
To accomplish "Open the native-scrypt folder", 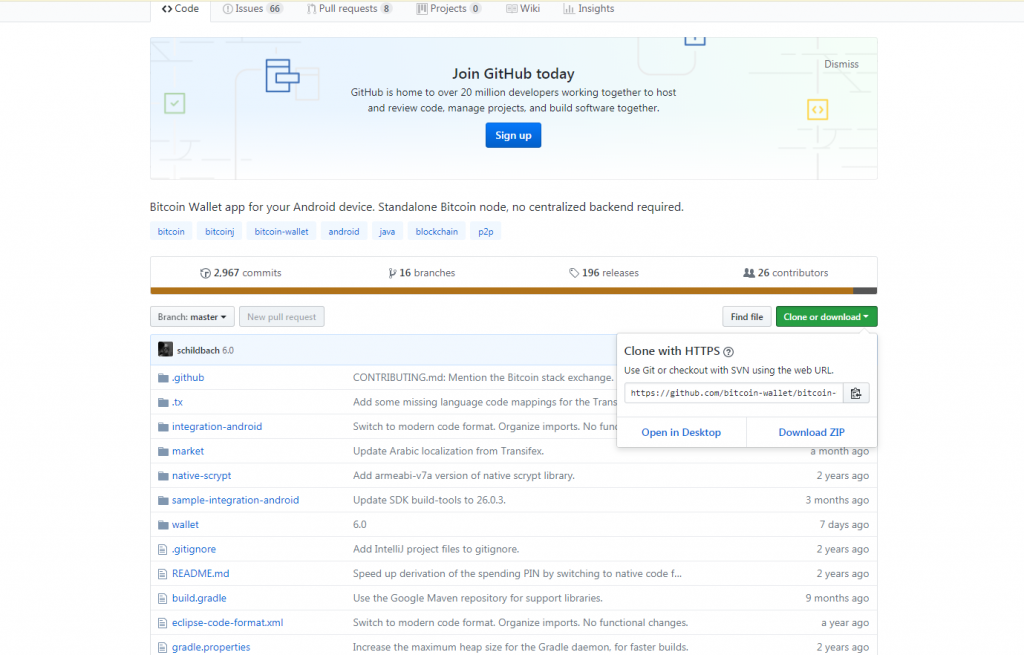I will [x=202, y=475].
